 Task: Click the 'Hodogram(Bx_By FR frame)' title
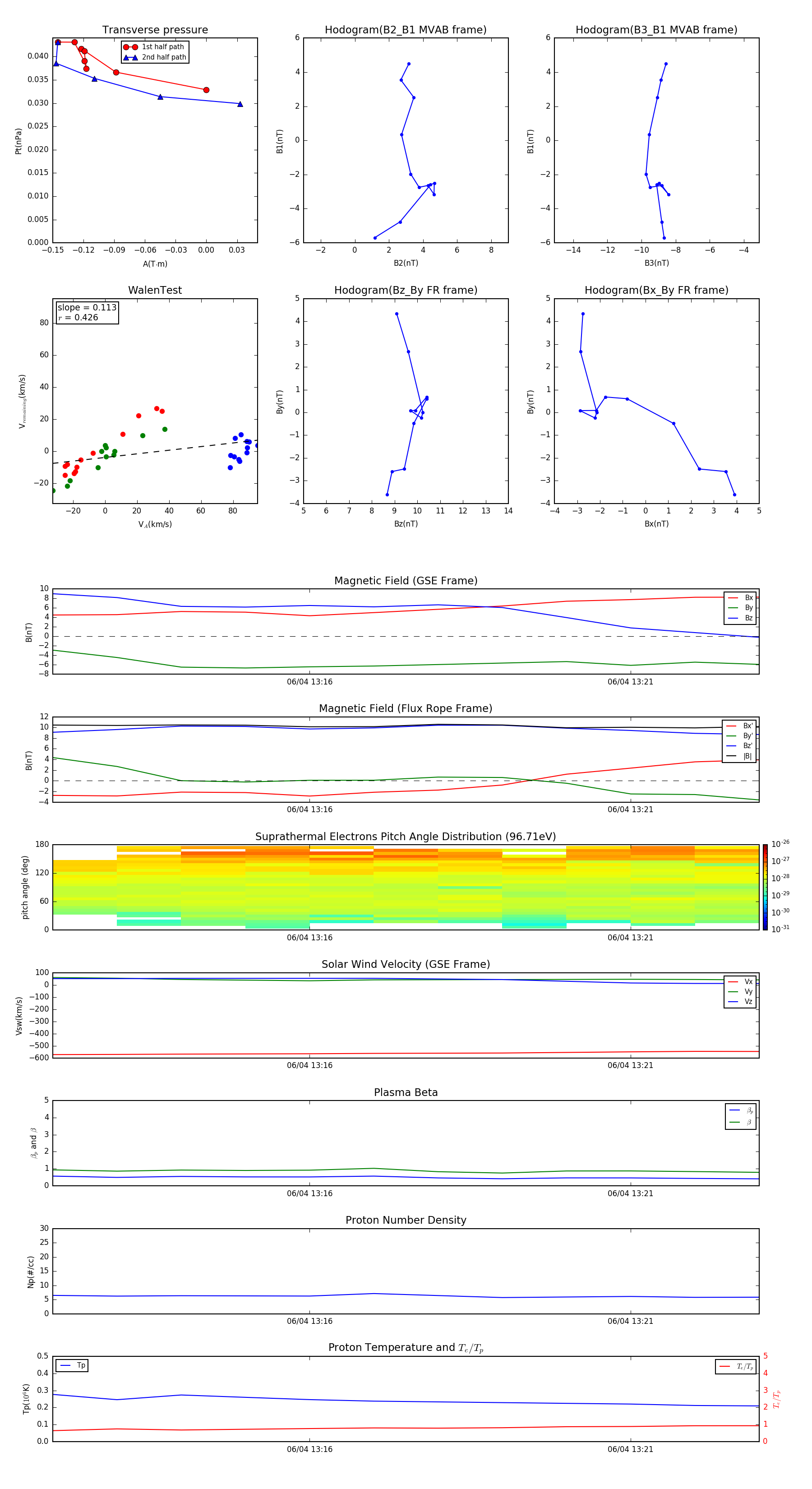[x=656, y=290]
